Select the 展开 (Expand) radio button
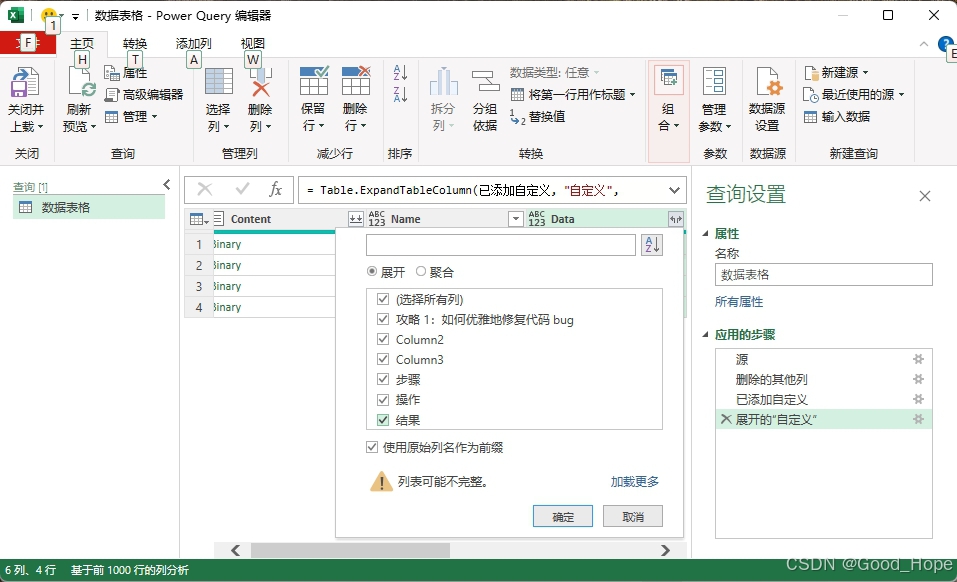957x582 pixels. click(372, 271)
